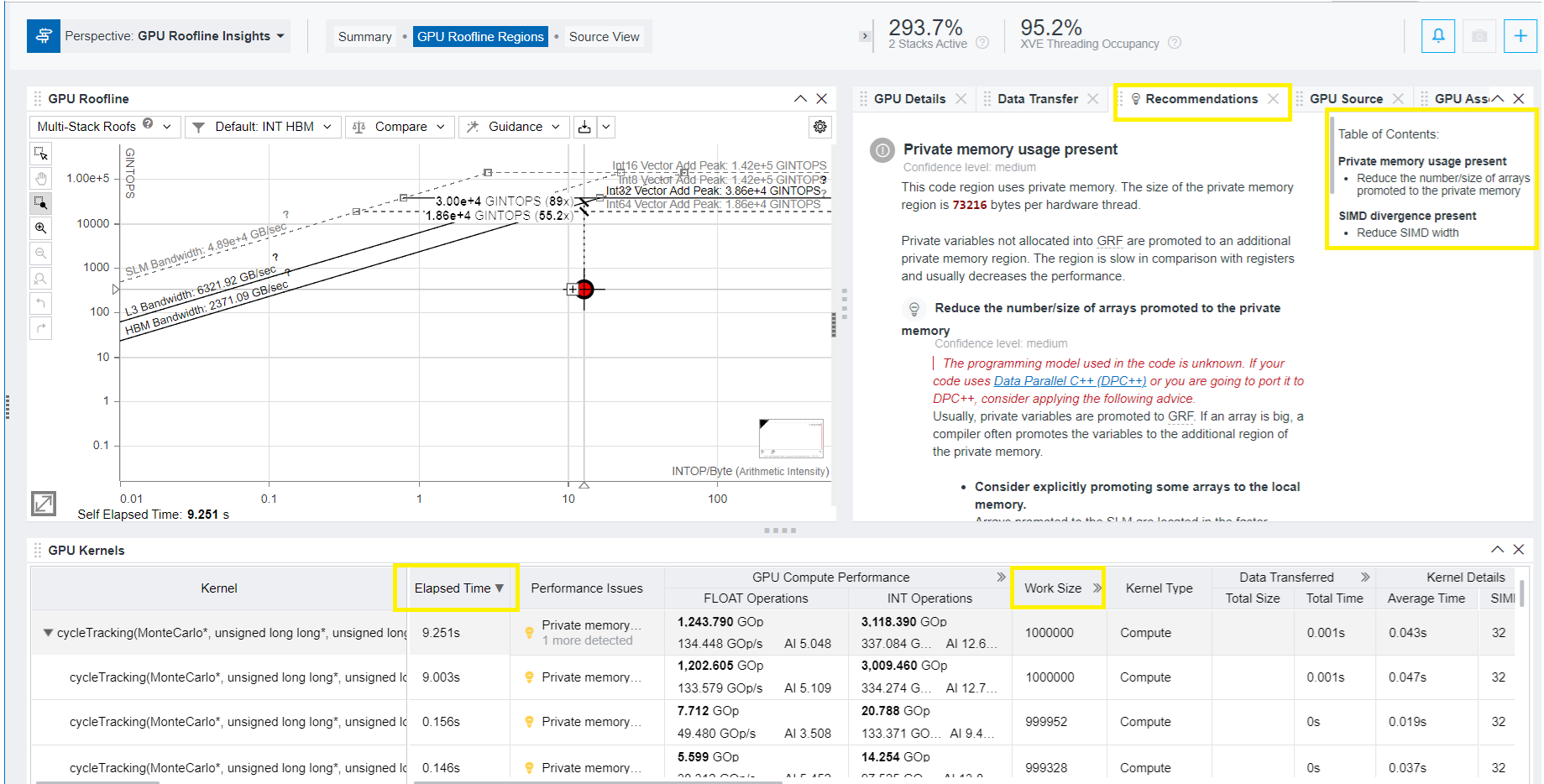Select the rectangle selection tool in the roofline chart
Viewport: 1544px width, 784px height.
(40, 154)
